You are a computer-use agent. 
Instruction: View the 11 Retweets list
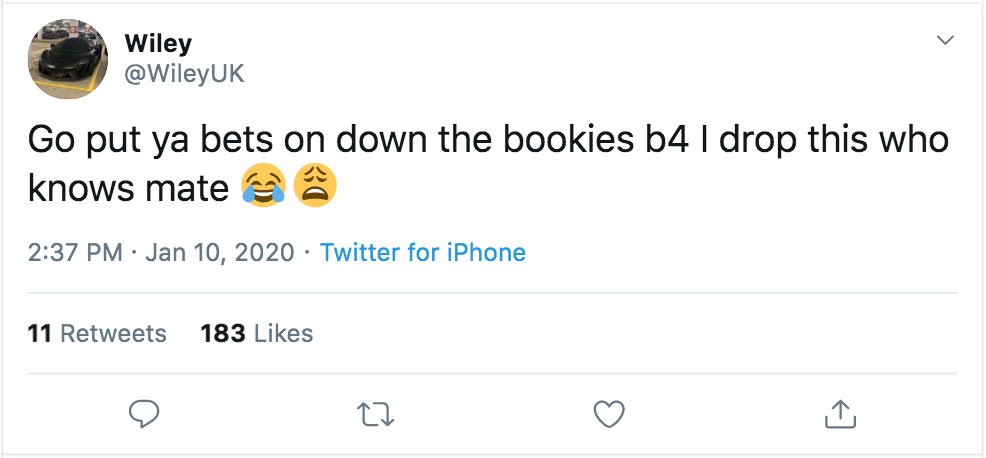(97, 333)
